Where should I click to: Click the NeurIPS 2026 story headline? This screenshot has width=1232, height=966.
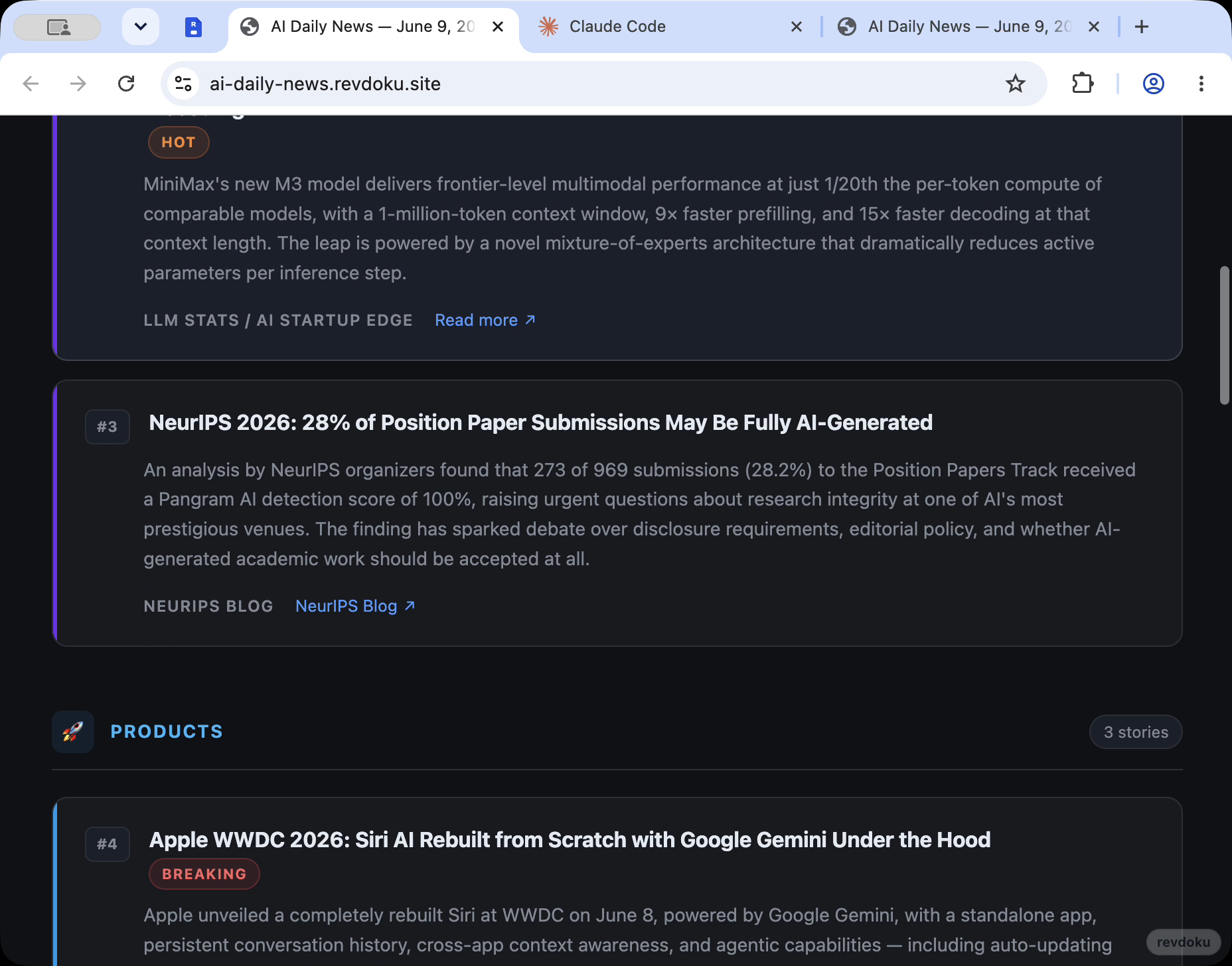click(x=540, y=423)
